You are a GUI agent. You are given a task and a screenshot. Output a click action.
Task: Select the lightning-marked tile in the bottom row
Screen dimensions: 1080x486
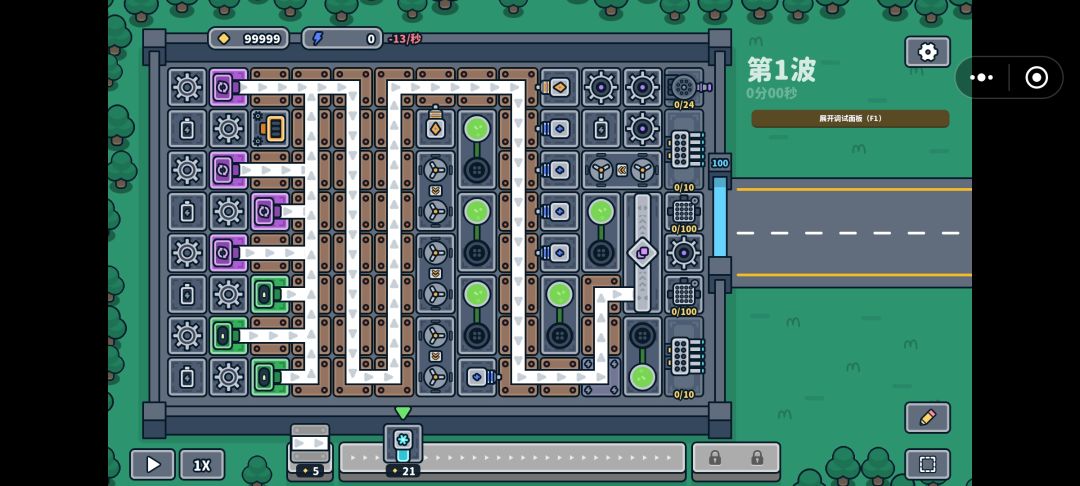pos(601,377)
